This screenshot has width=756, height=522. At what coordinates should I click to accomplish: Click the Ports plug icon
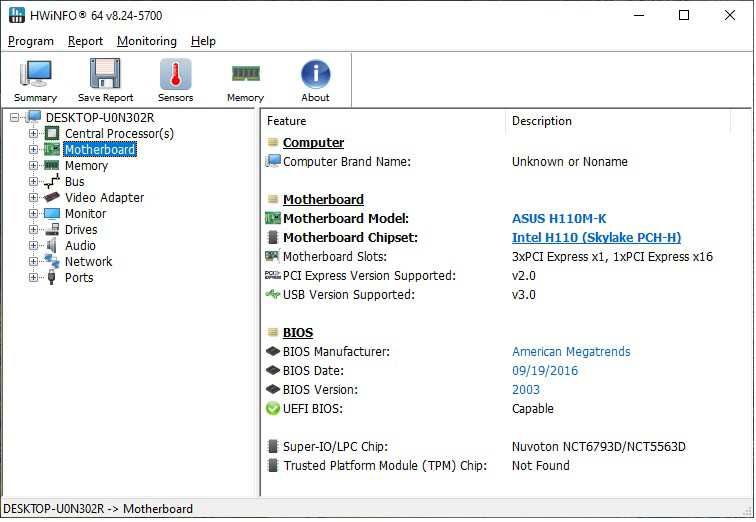pyautogui.click(x=52, y=277)
